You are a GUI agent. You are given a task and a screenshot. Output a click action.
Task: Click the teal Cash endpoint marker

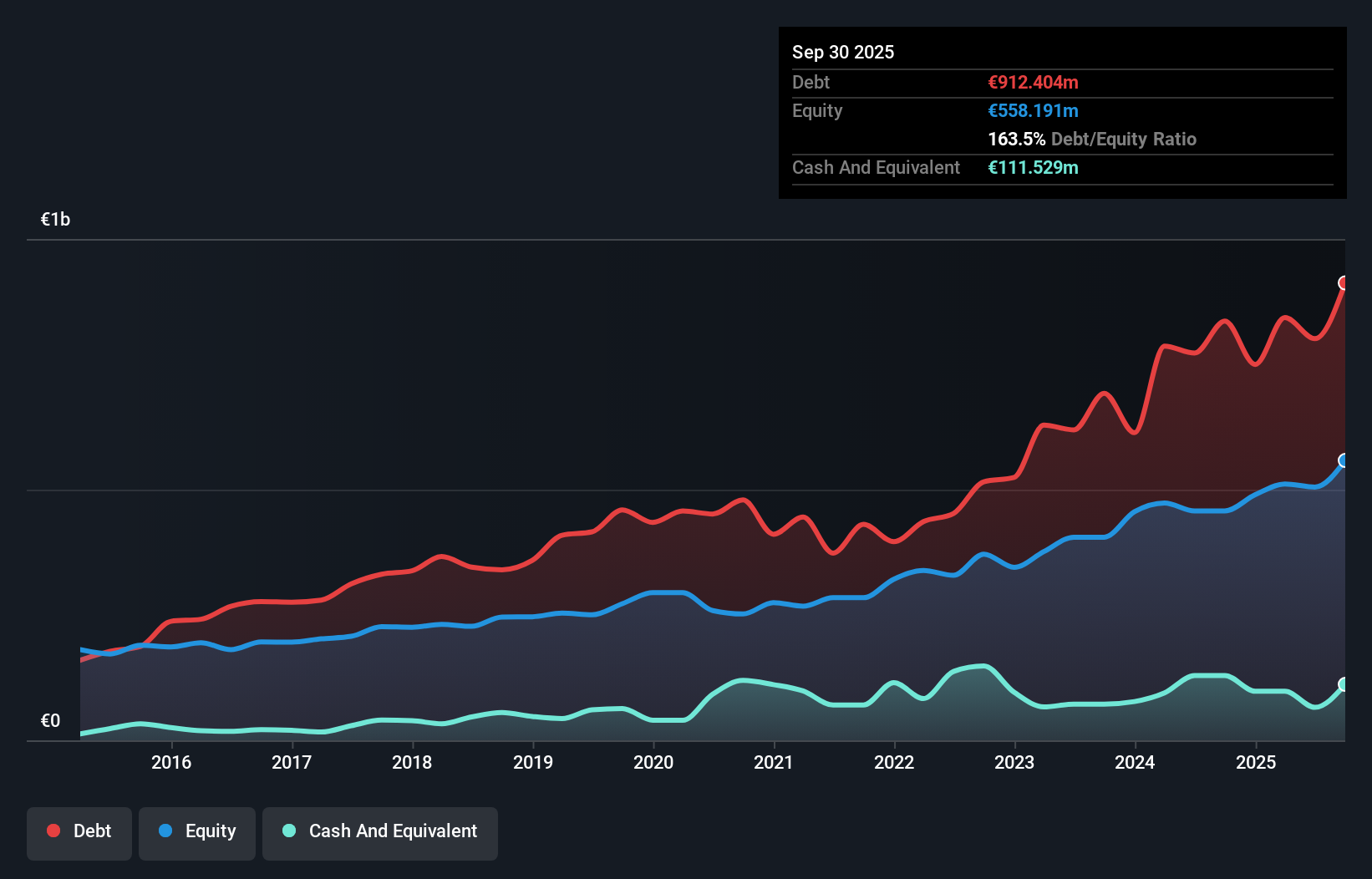(x=1344, y=684)
